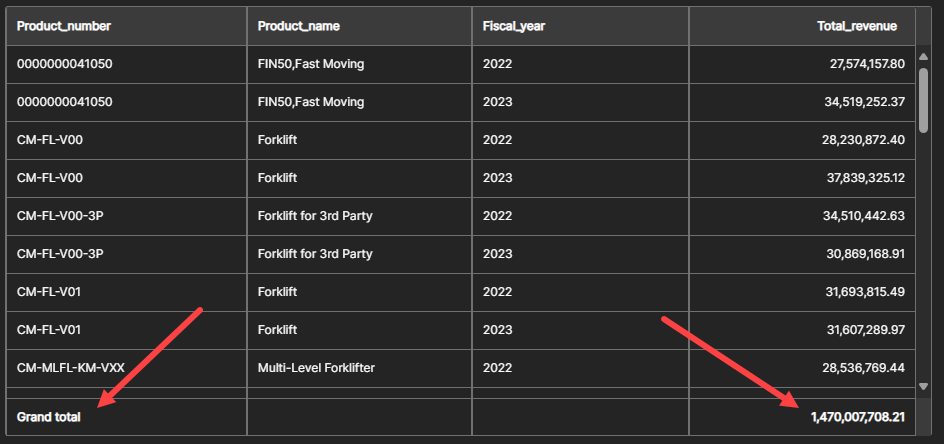
Task: Click the Forklift for 3rd Party 2022 row
Action: pos(461,216)
